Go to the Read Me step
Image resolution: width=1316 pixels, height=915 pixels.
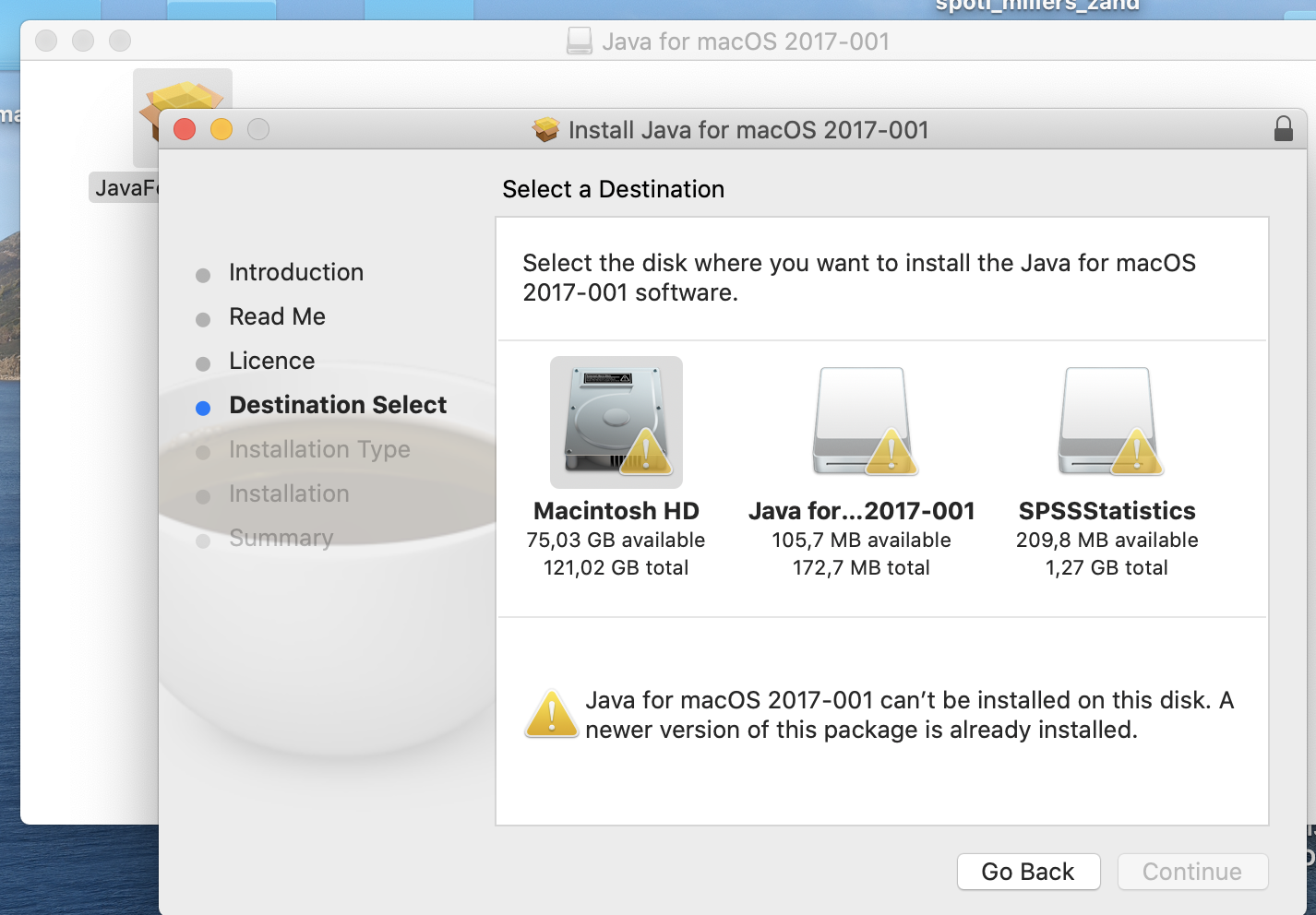(277, 316)
